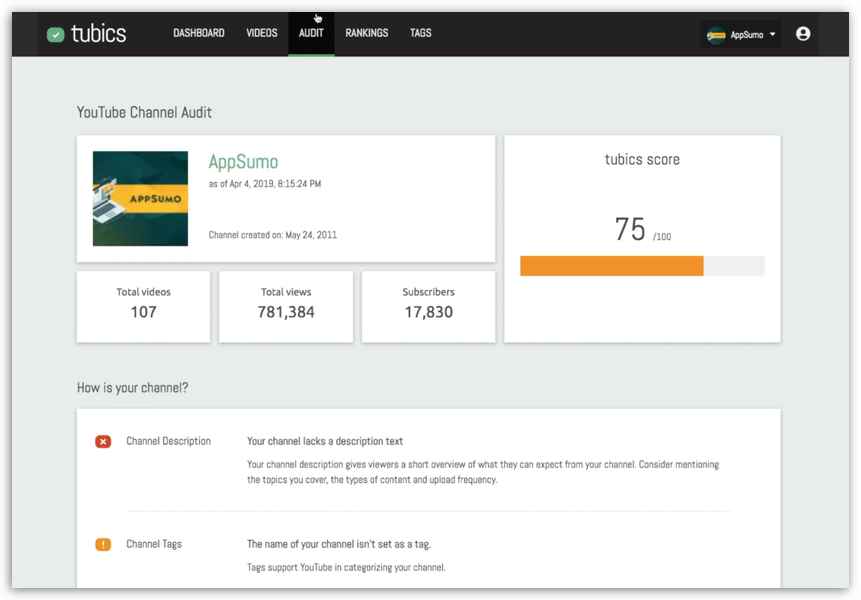Click the AppSumo channel avatar in header
This screenshot has width=861, height=600.
[x=716, y=35]
